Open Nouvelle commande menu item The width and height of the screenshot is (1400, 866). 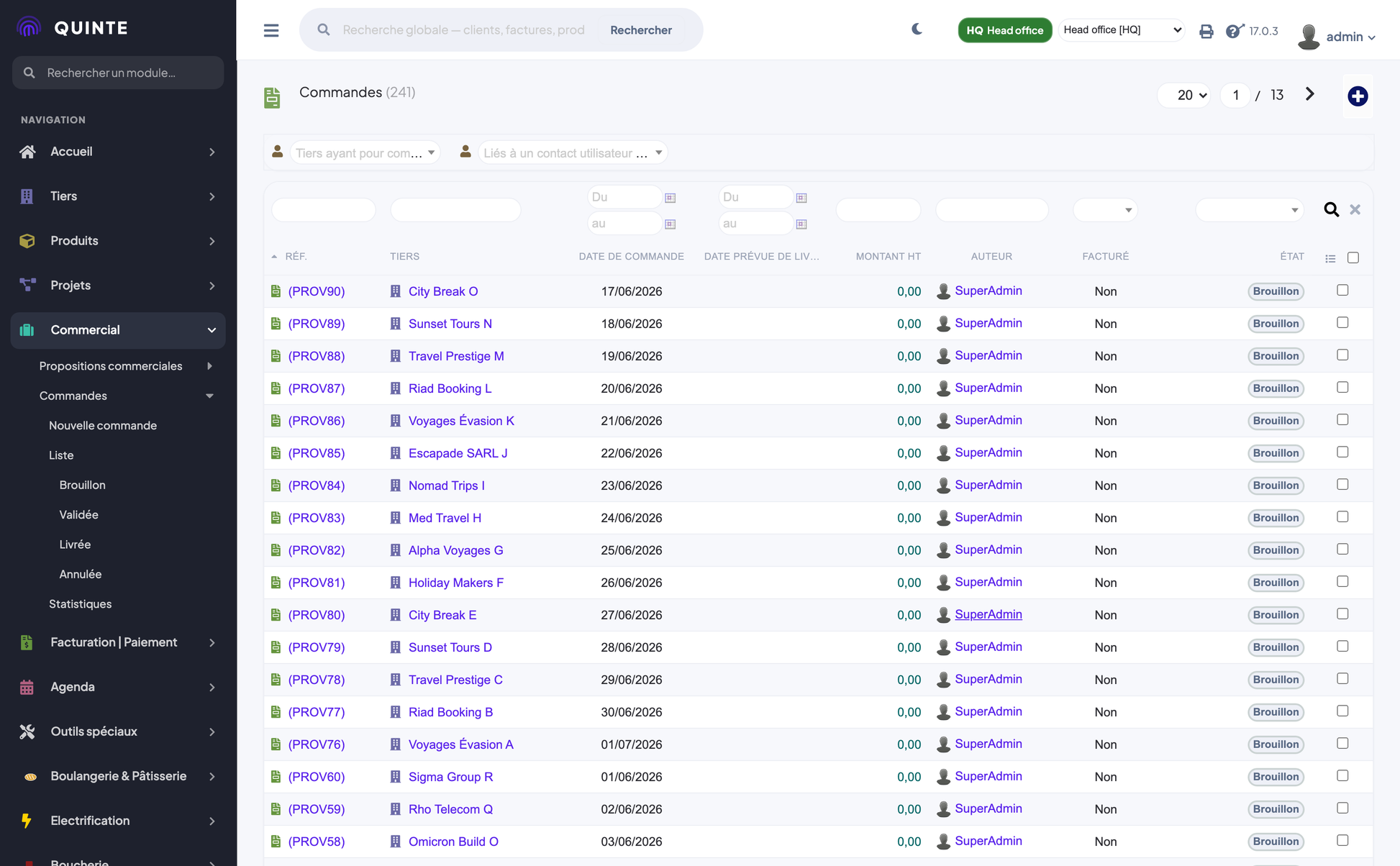[x=103, y=426]
